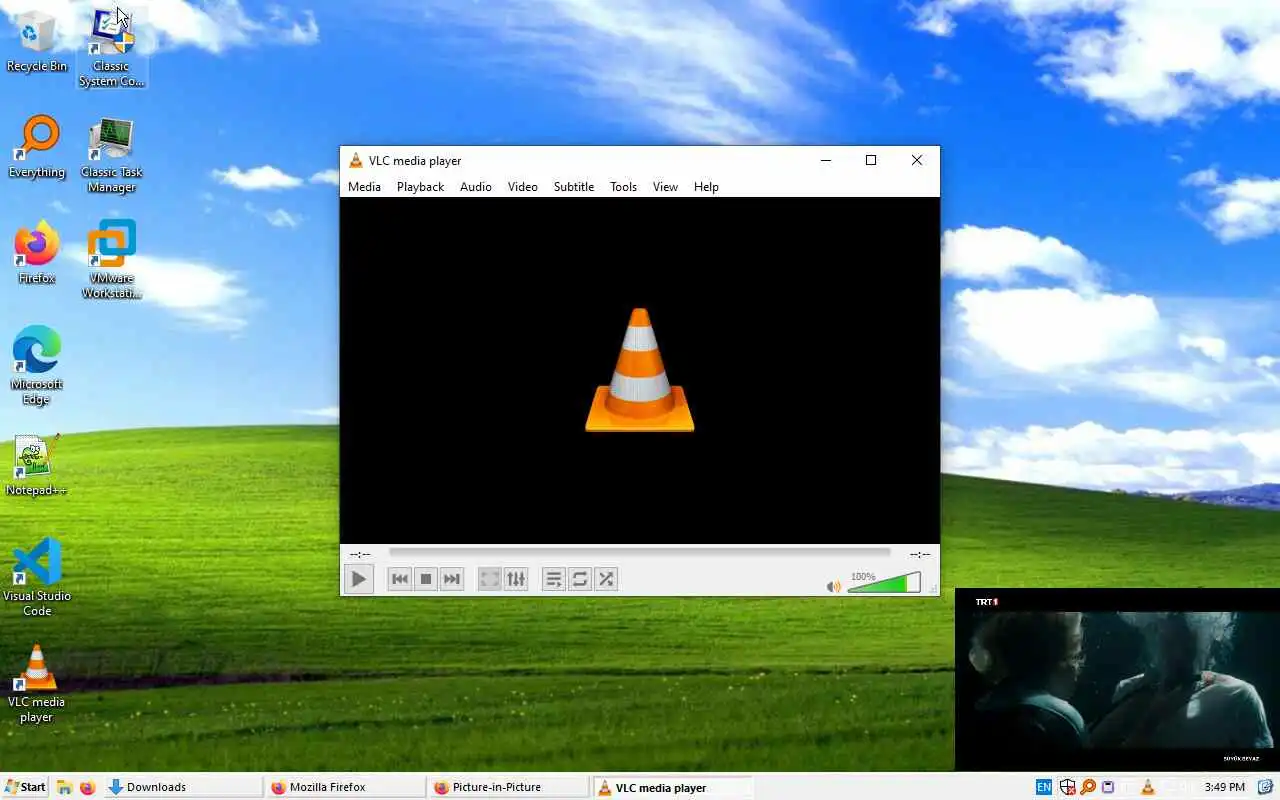The width and height of the screenshot is (1280, 800).
Task: Click the remaining time label in VLC
Action: pos(920,554)
